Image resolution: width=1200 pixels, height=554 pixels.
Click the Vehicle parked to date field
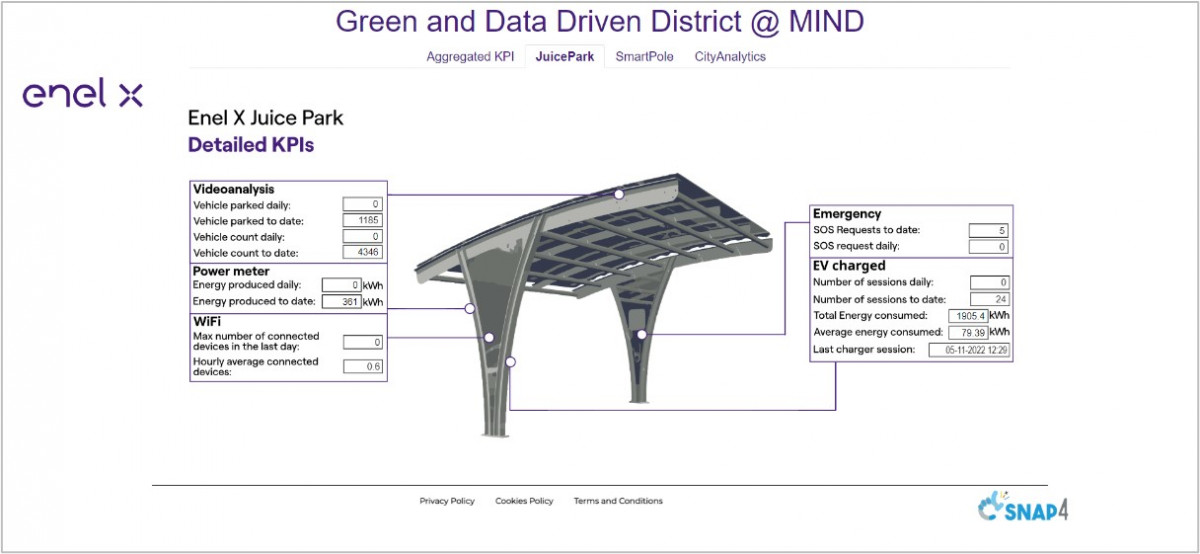pyautogui.click(x=362, y=221)
